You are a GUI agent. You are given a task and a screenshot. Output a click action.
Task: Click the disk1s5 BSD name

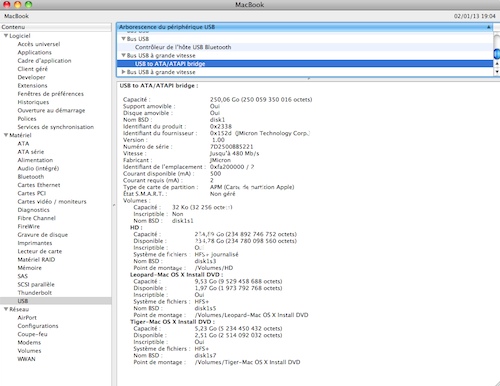click(205, 308)
